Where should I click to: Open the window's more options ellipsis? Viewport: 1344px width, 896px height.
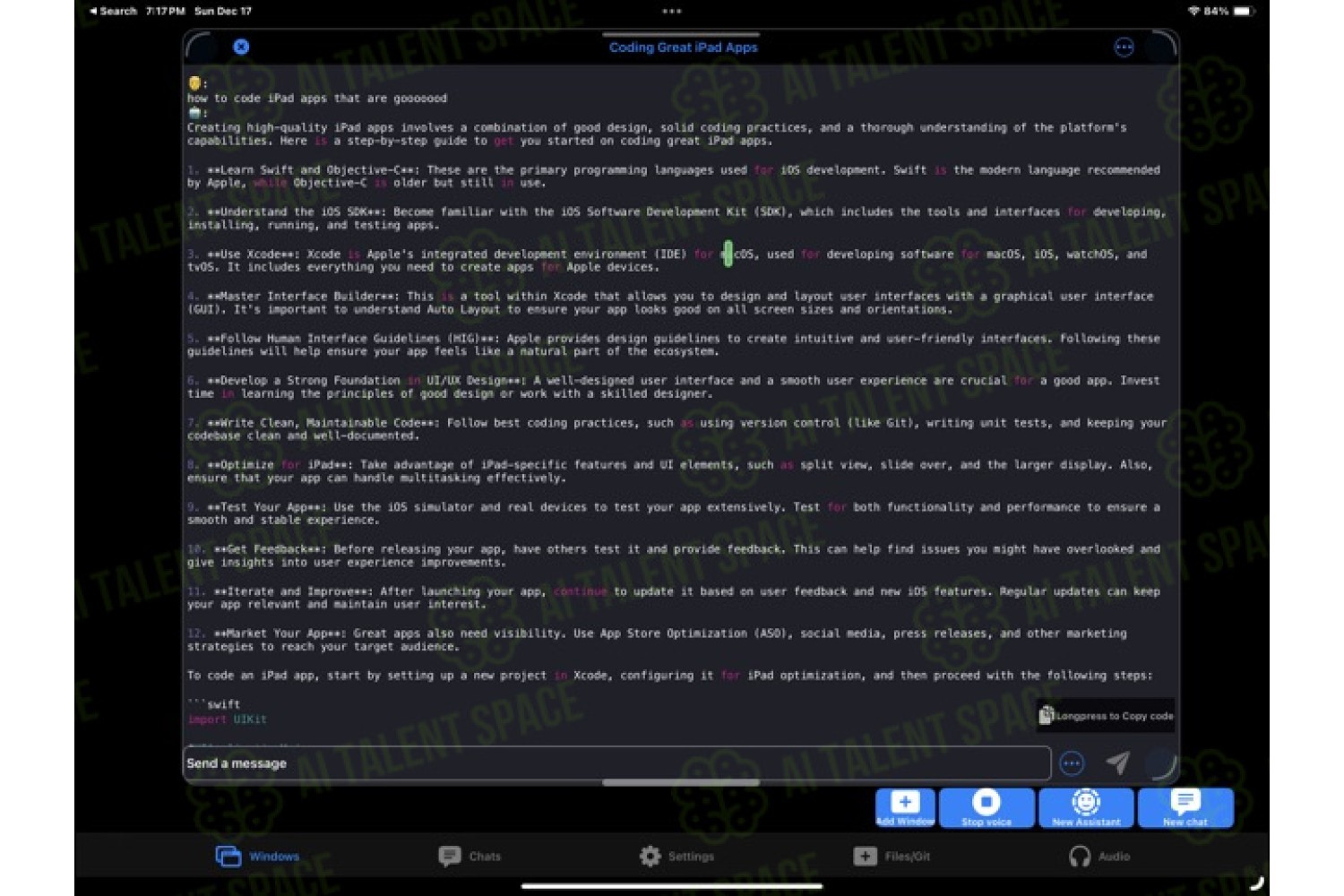[x=1124, y=47]
